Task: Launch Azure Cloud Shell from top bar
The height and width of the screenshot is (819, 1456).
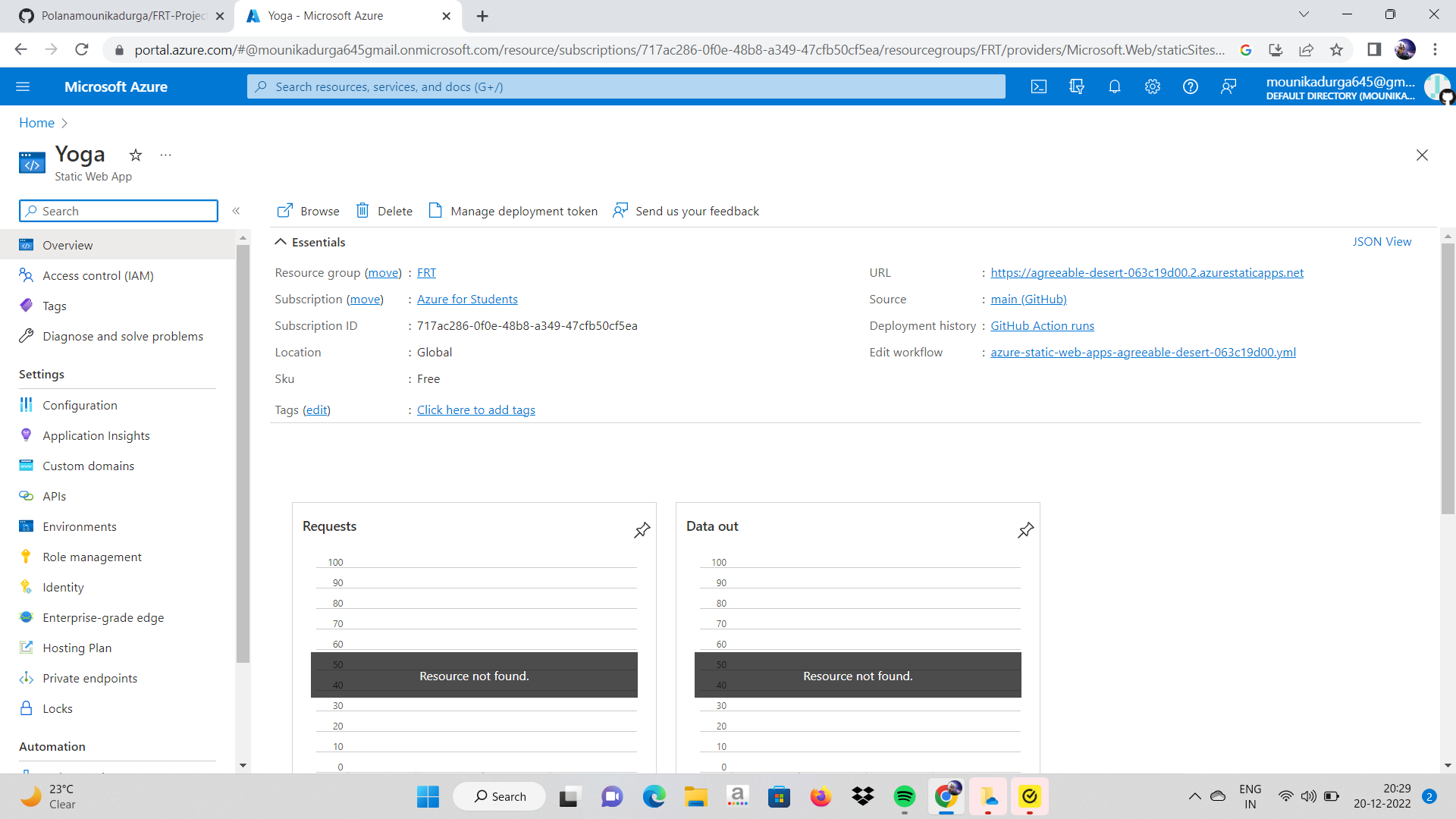Action: pyautogui.click(x=1038, y=86)
